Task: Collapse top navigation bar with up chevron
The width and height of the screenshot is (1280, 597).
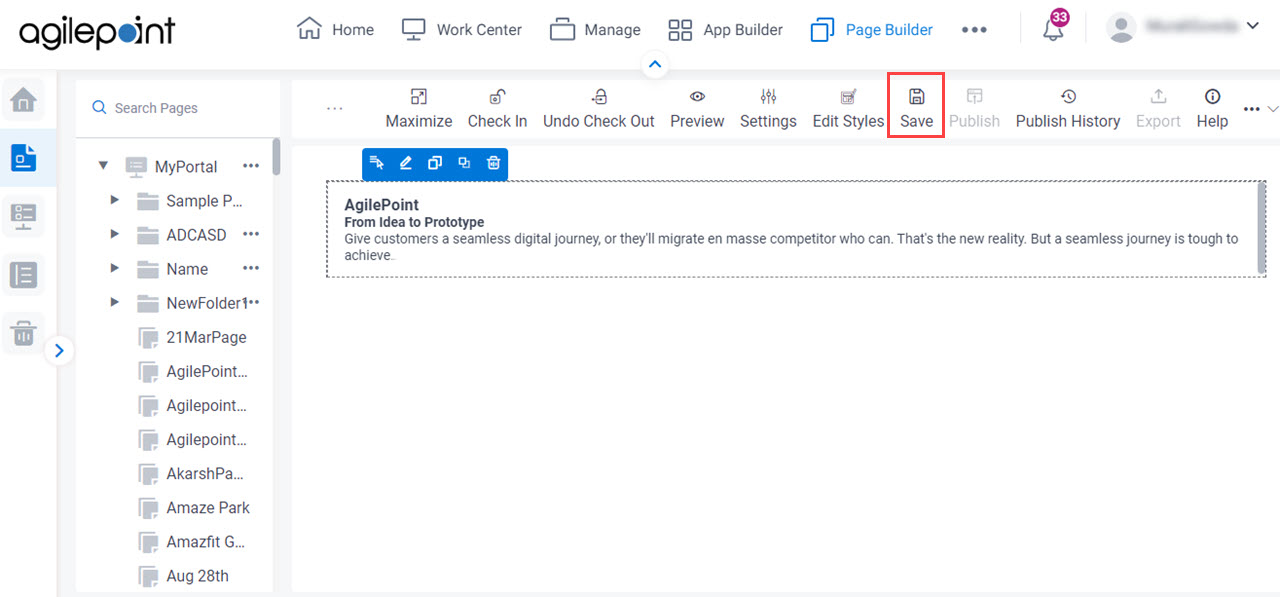Action: pos(655,64)
